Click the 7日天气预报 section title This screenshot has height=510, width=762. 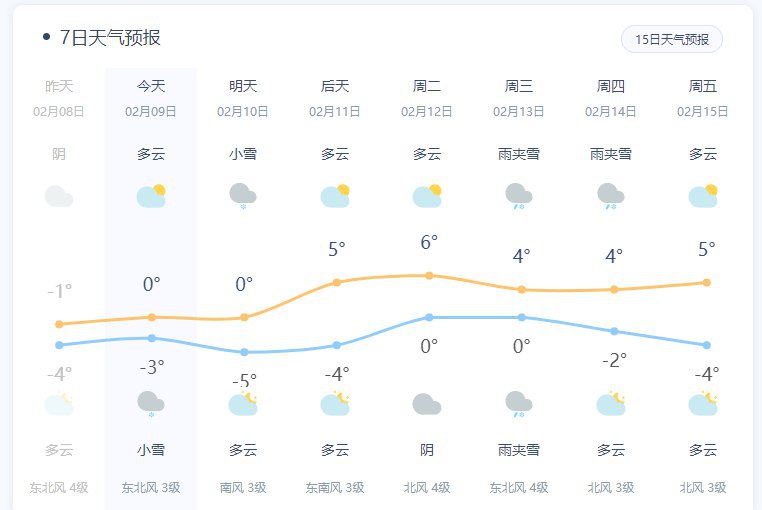110,38
